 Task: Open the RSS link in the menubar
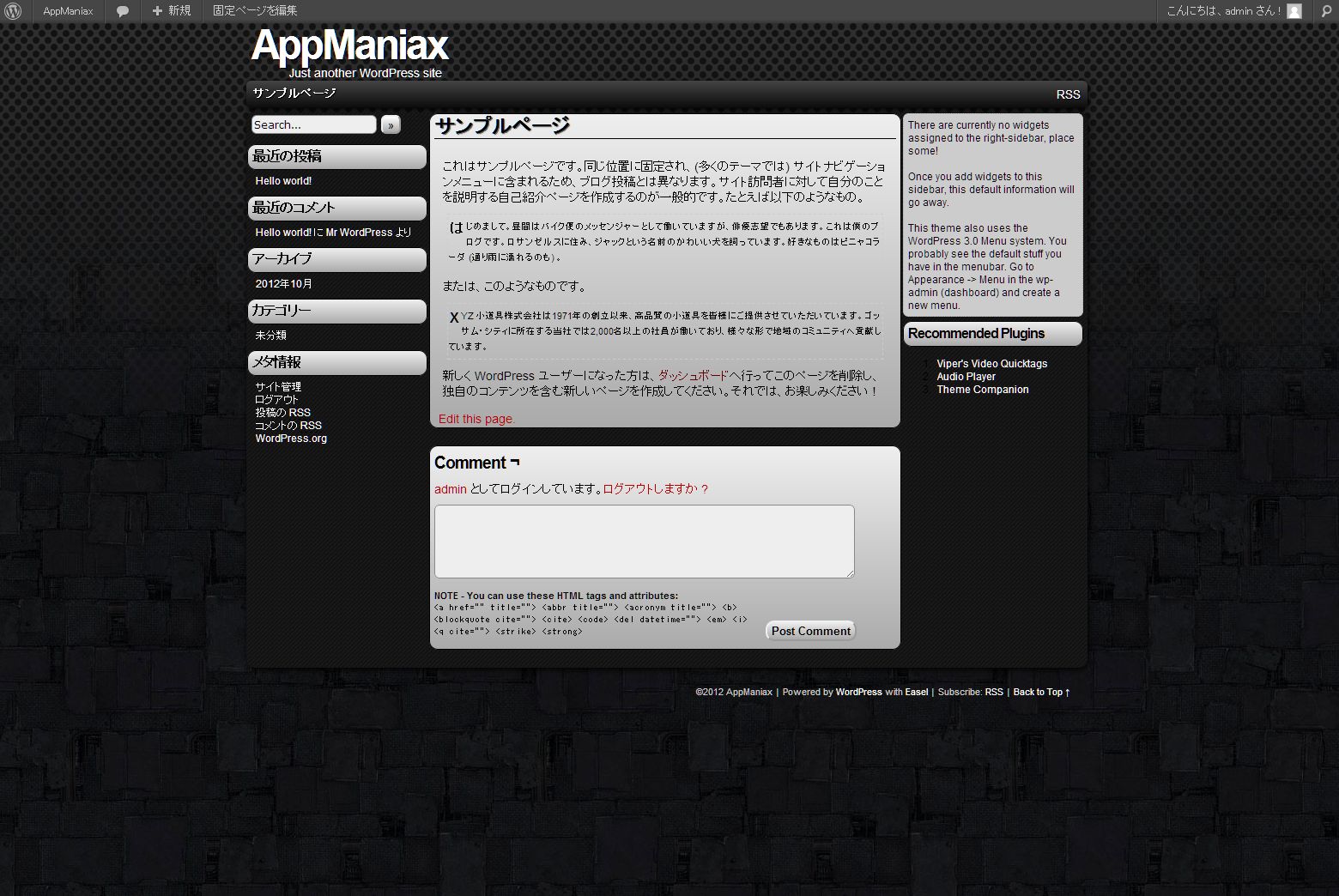coord(1068,94)
